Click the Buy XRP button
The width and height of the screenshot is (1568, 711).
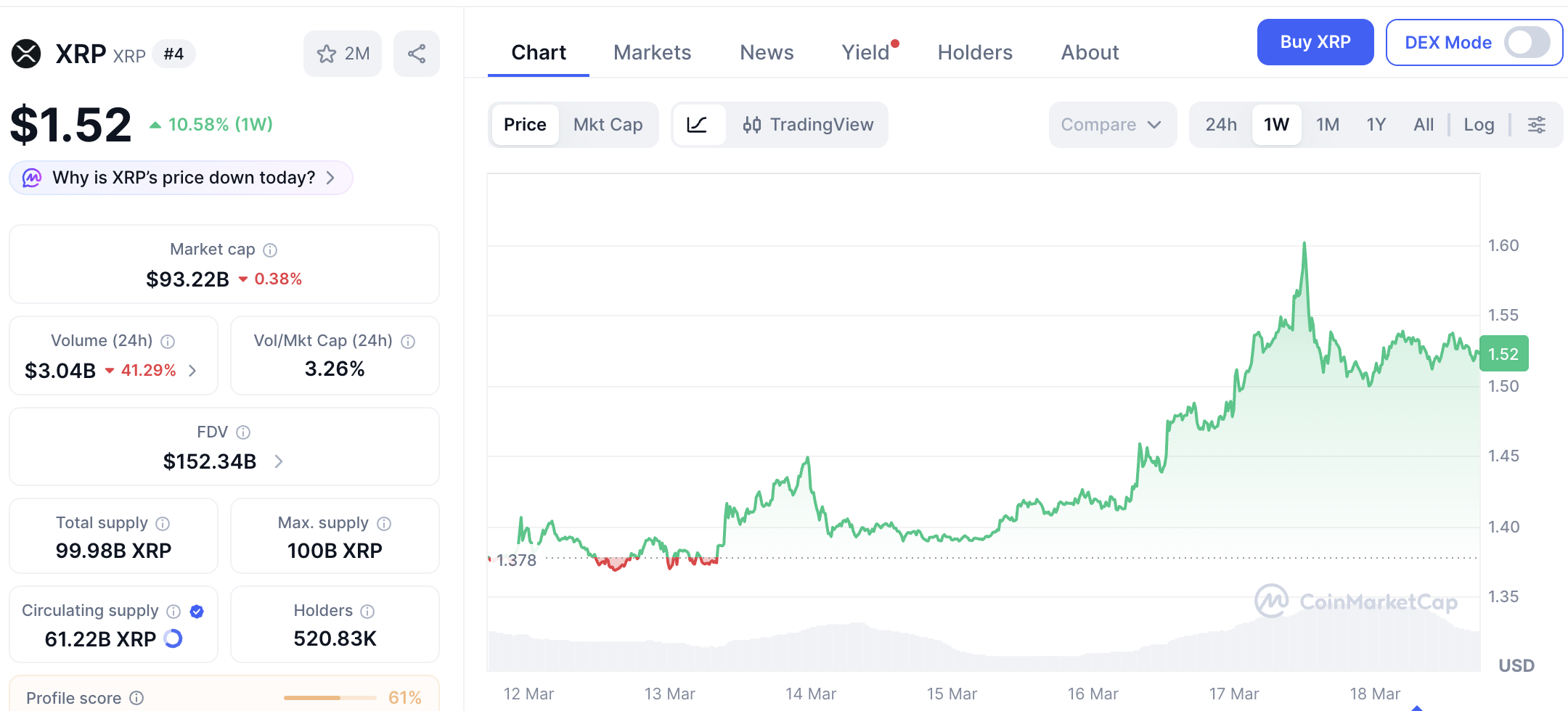click(1315, 42)
